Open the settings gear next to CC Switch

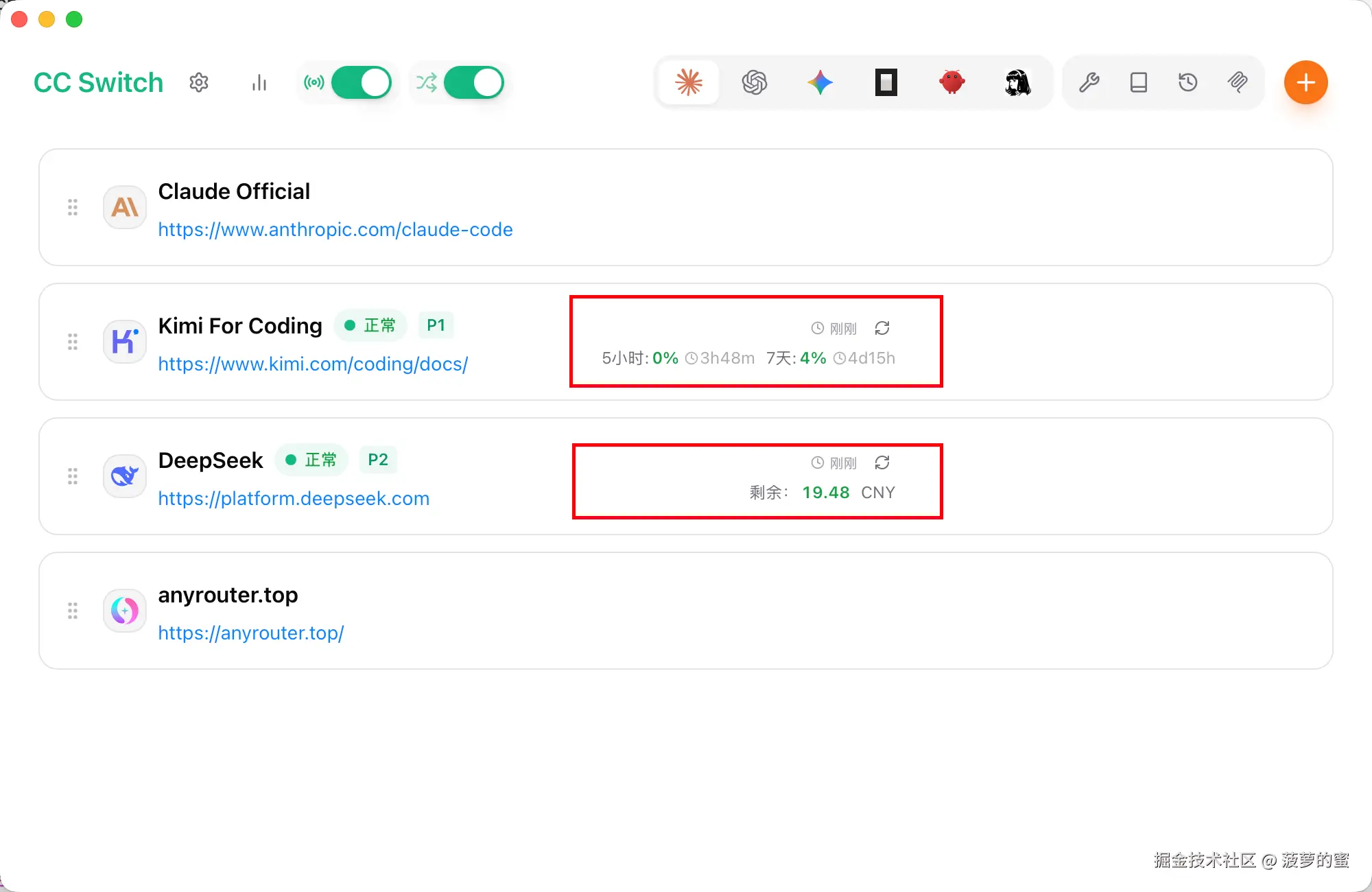coord(199,83)
